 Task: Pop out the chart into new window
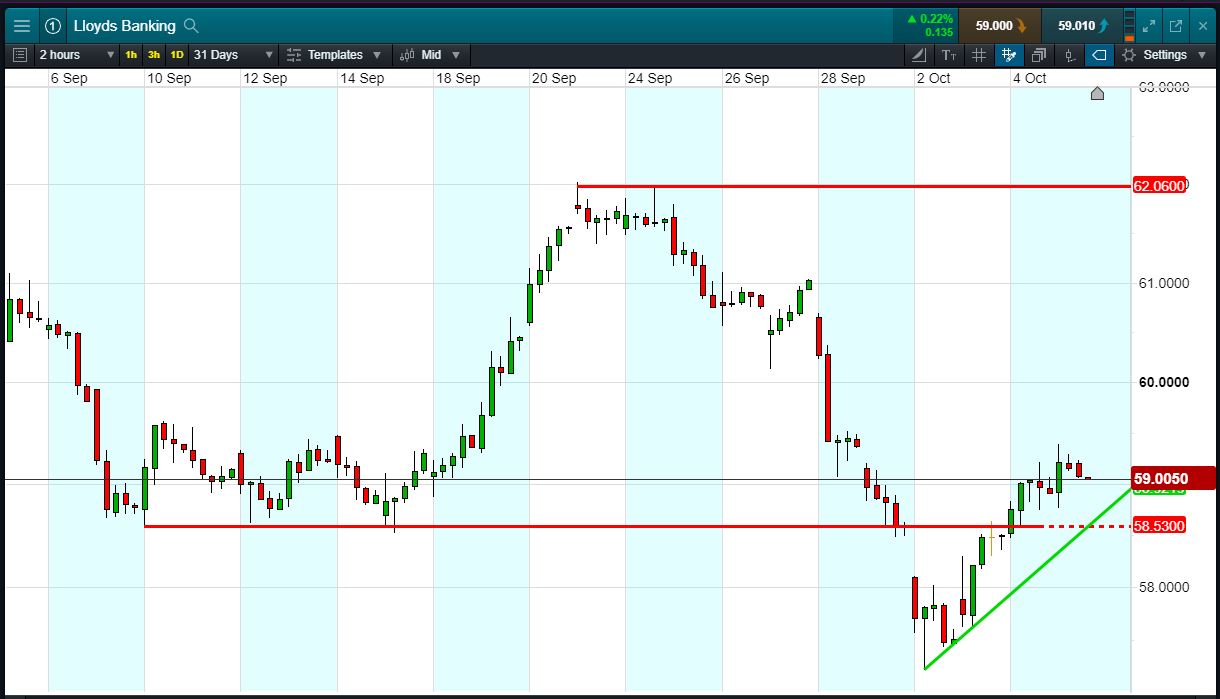pos(1176,26)
